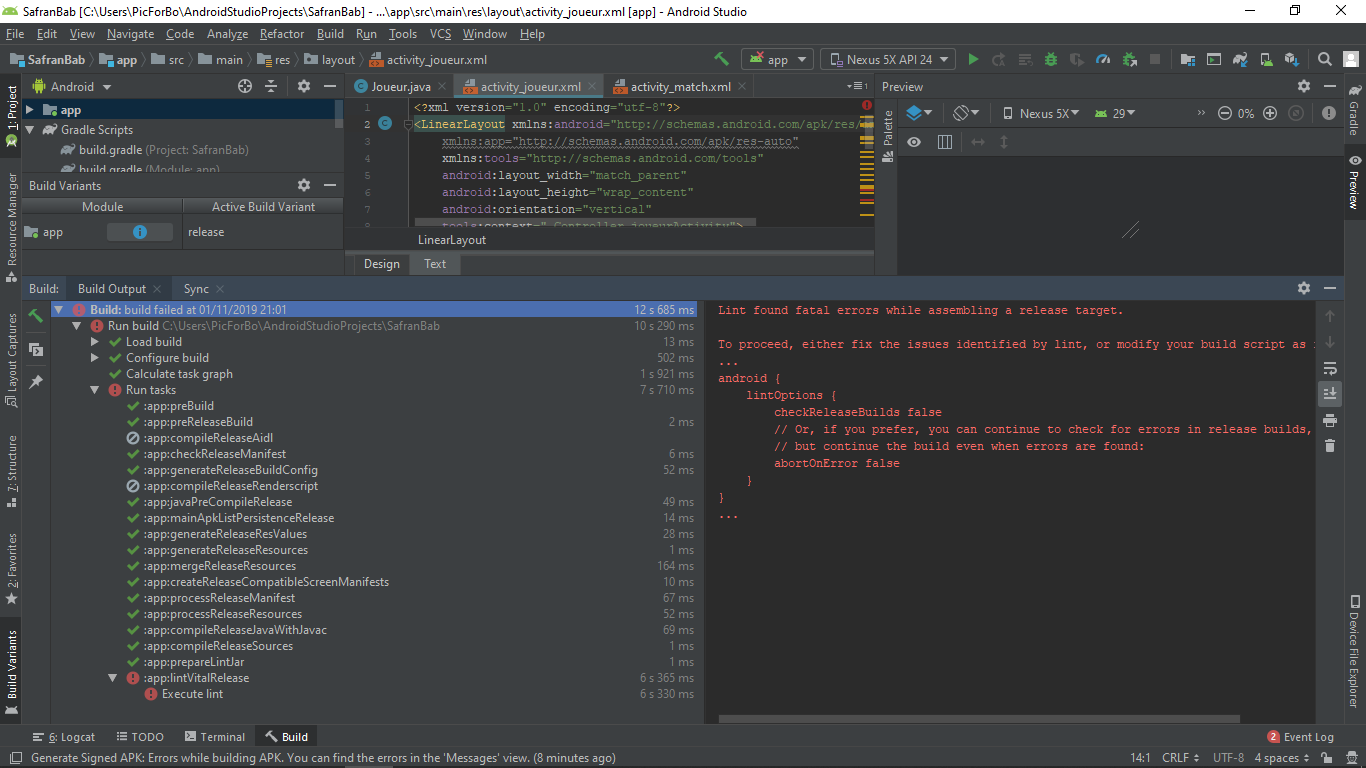
Task: Select release build variant cell
Action: pyautogui.click(x=263, y=232)
